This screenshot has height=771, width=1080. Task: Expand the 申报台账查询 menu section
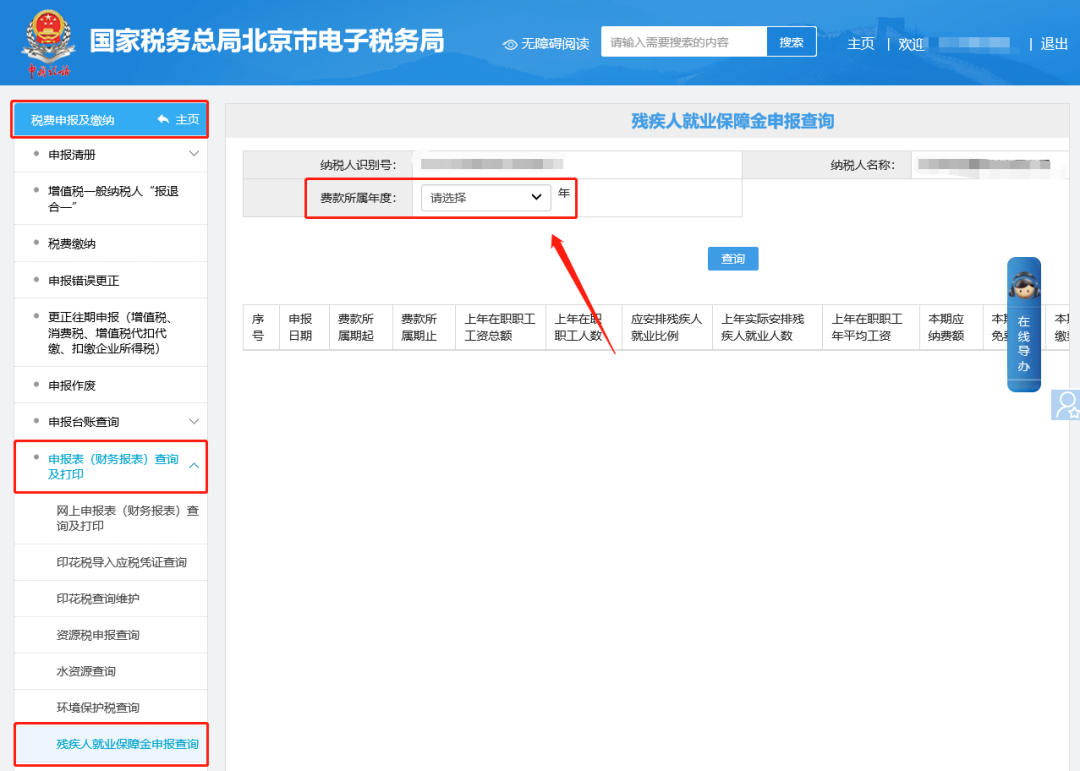pyautogui.click(x=194, y=422)
